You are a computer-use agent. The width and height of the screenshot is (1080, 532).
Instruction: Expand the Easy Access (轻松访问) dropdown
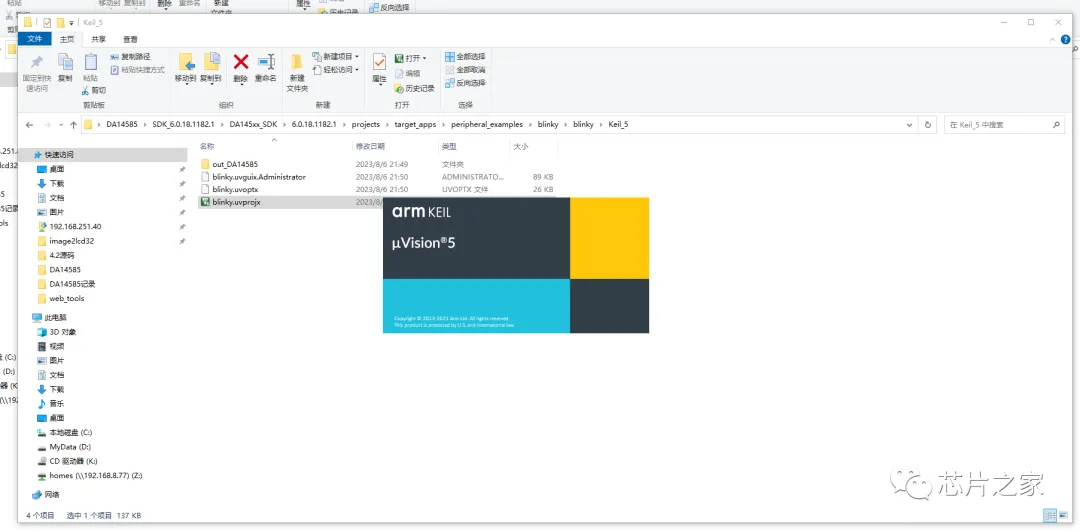tap(335, 70)
